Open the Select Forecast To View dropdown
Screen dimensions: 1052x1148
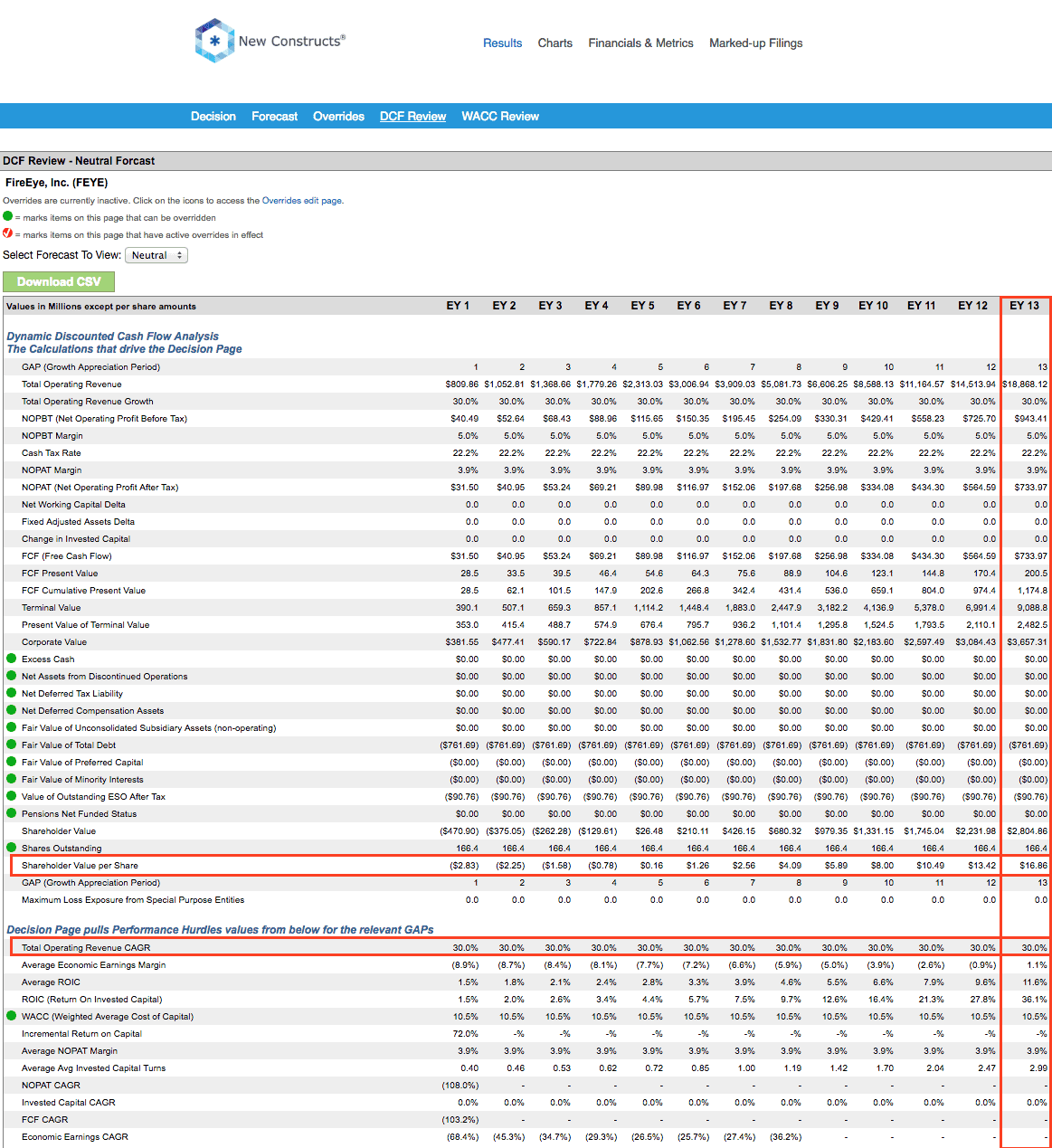point(156,255)
